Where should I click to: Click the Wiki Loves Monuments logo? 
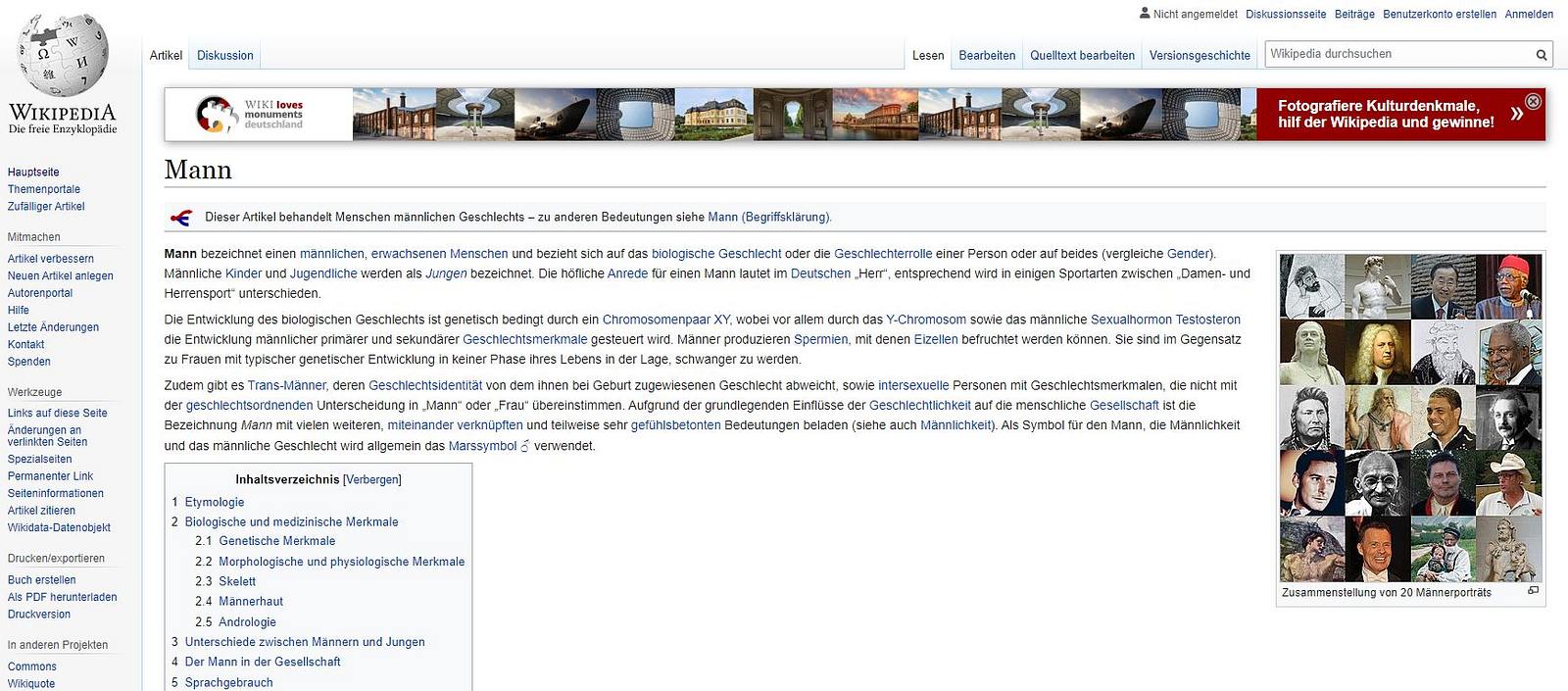pos(250,115)
